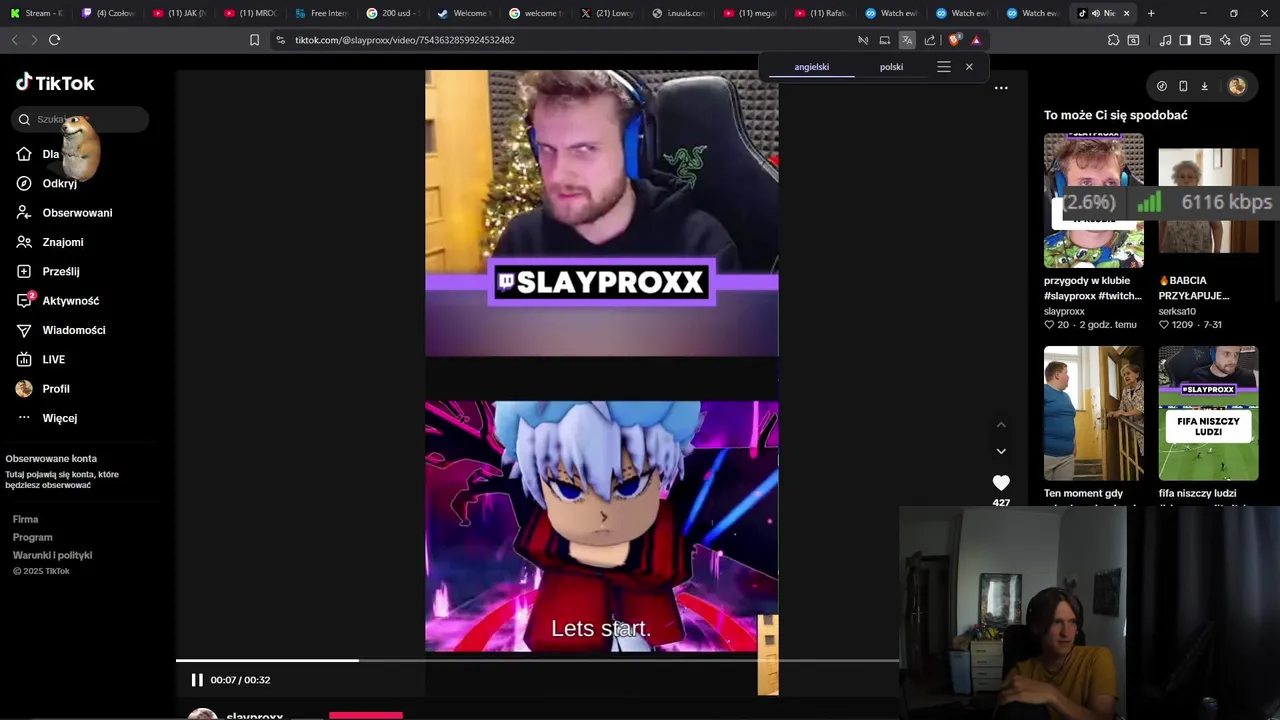The width and height of the screenshot is (1280, 720).
Task: Open the VPN shield icon
Action: (x=1245, y=40)
